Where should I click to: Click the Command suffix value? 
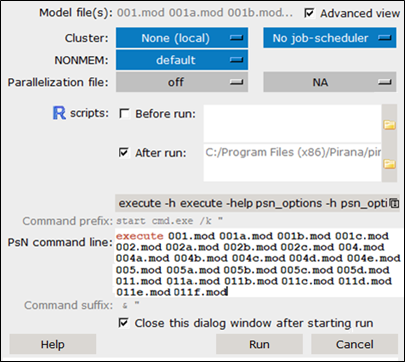coord(131,305)
